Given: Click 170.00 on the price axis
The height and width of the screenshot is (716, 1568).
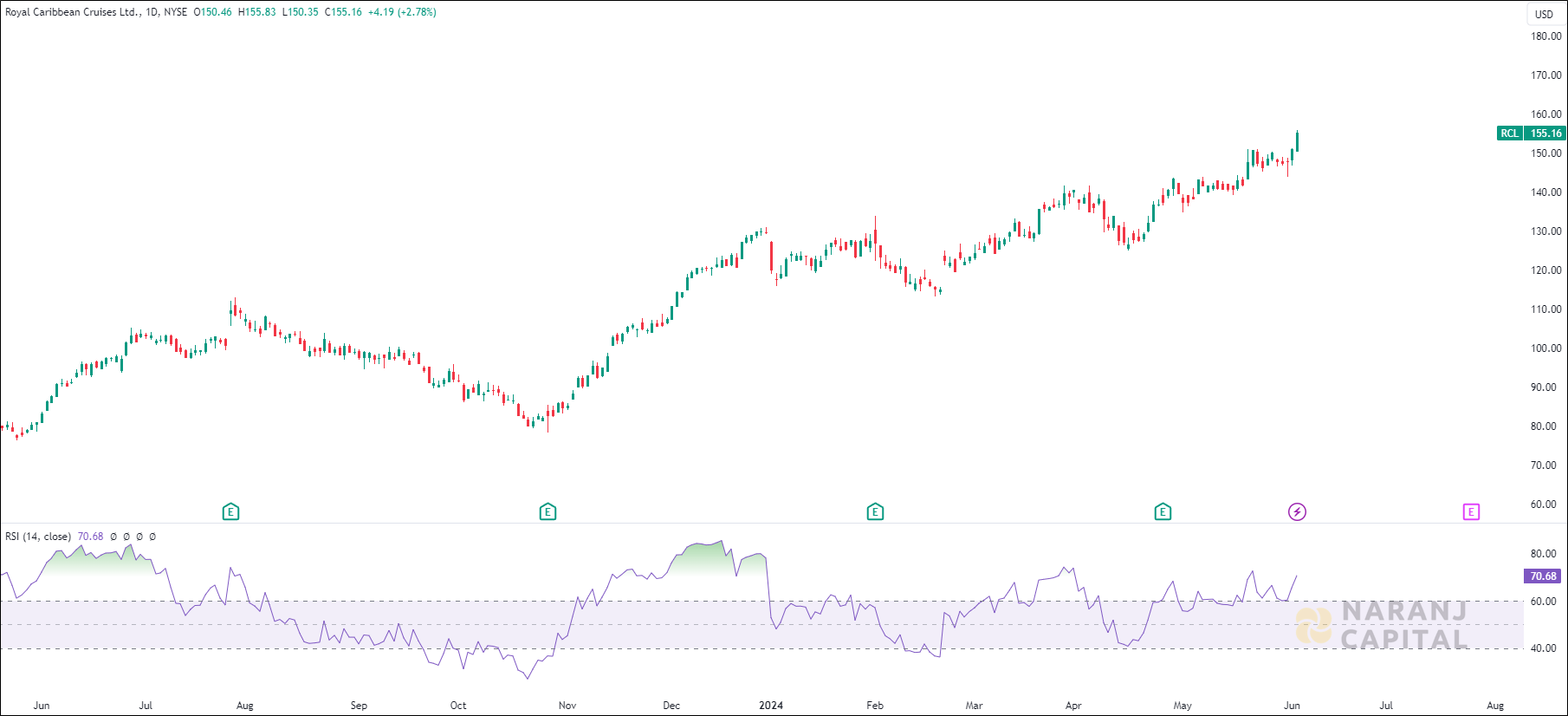Looking at the screenshot, I should 1546,75.
